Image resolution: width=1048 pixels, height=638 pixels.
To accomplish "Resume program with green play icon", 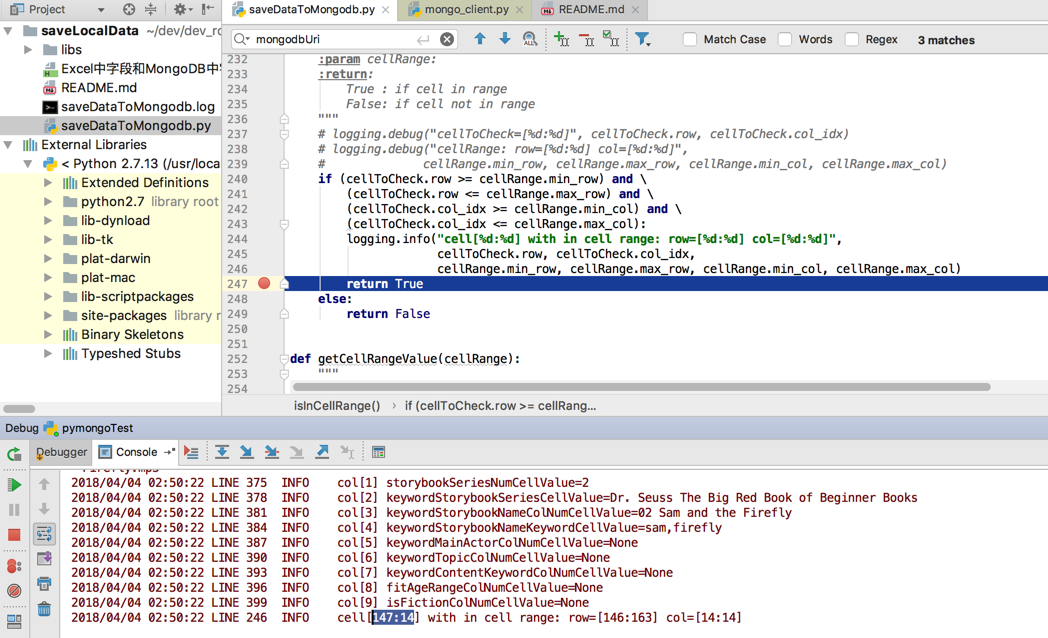I will [x=14, y=484].
